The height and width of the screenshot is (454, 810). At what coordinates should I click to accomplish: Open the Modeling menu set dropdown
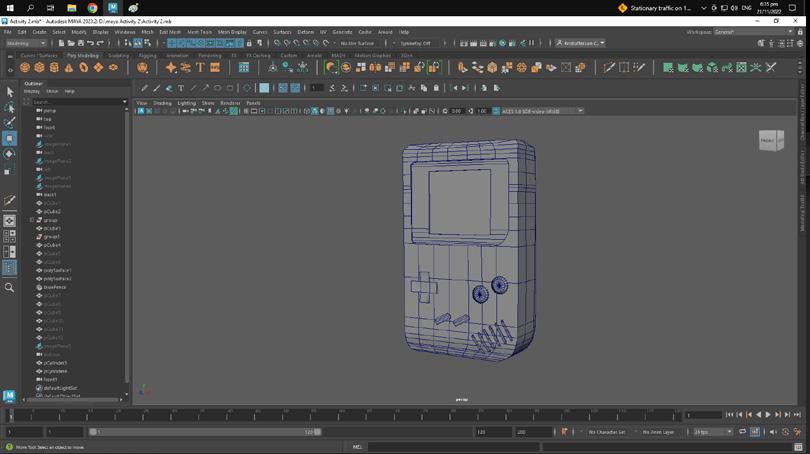pos(25,43)
